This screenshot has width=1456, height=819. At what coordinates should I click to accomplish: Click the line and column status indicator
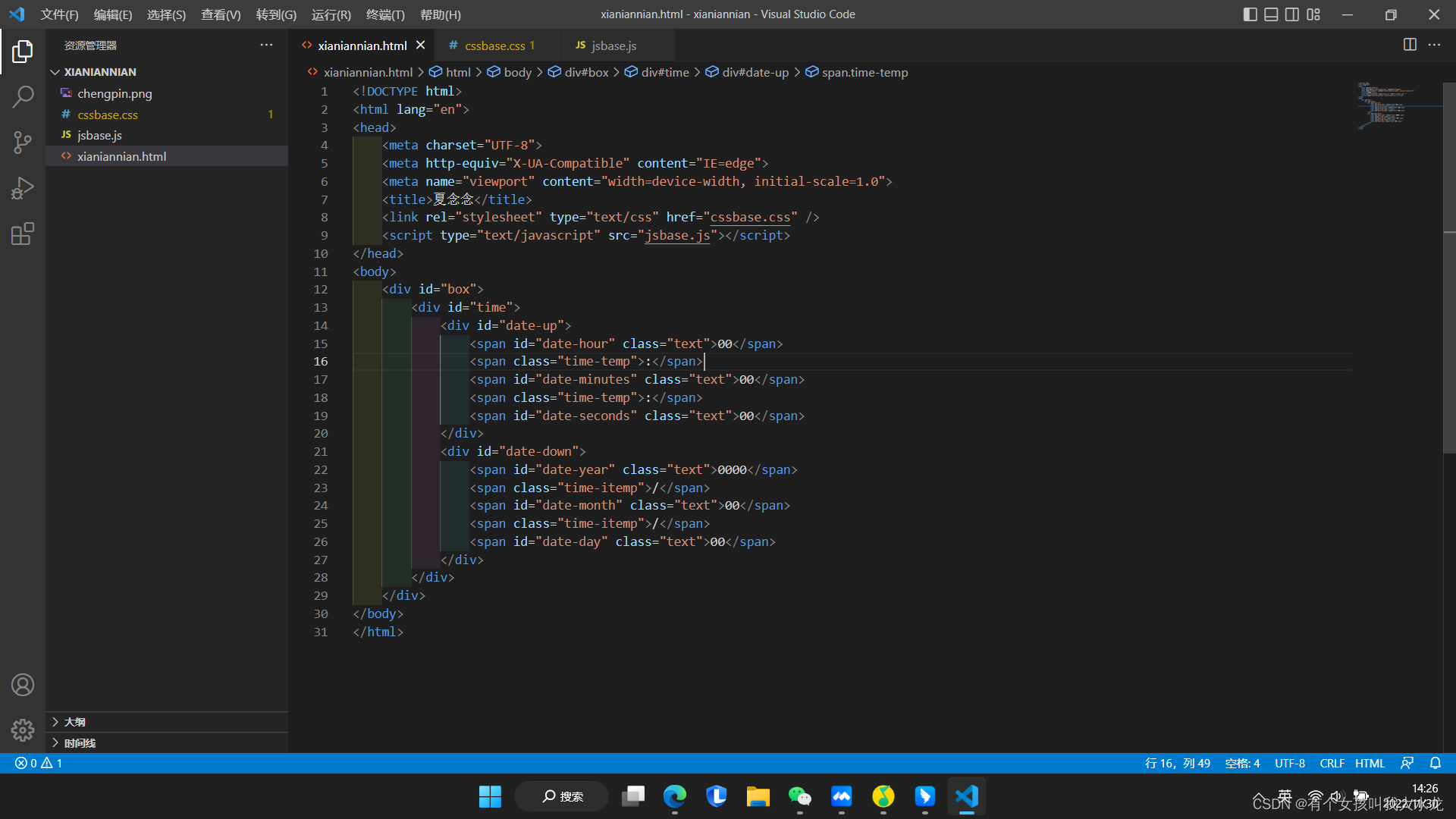(1178, 763)
